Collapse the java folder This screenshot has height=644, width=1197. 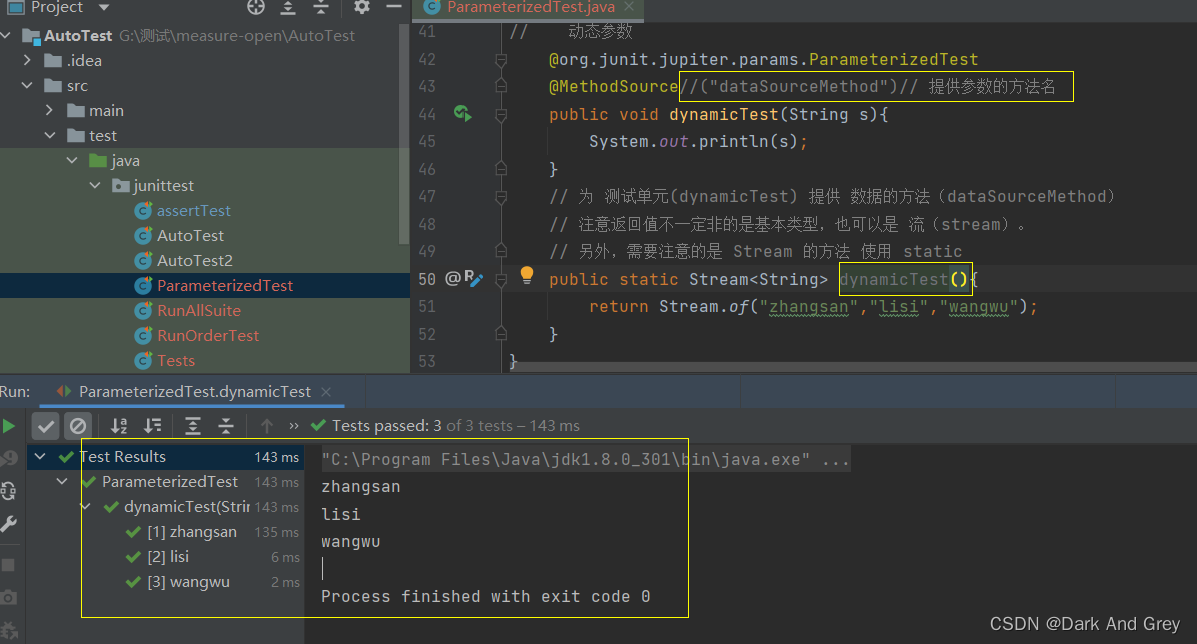pos(73,160)
